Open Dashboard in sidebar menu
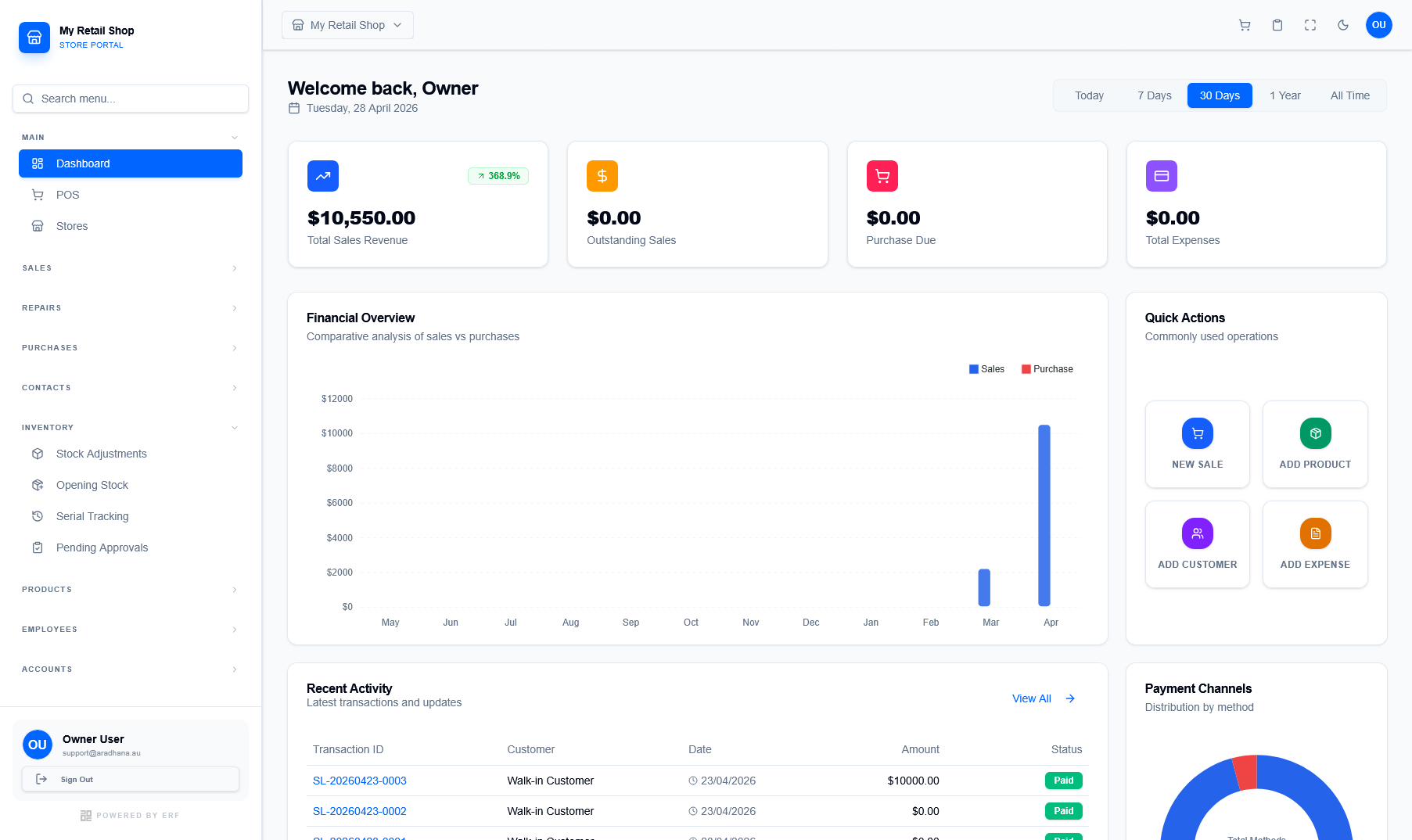 click(x=131, y=163)
